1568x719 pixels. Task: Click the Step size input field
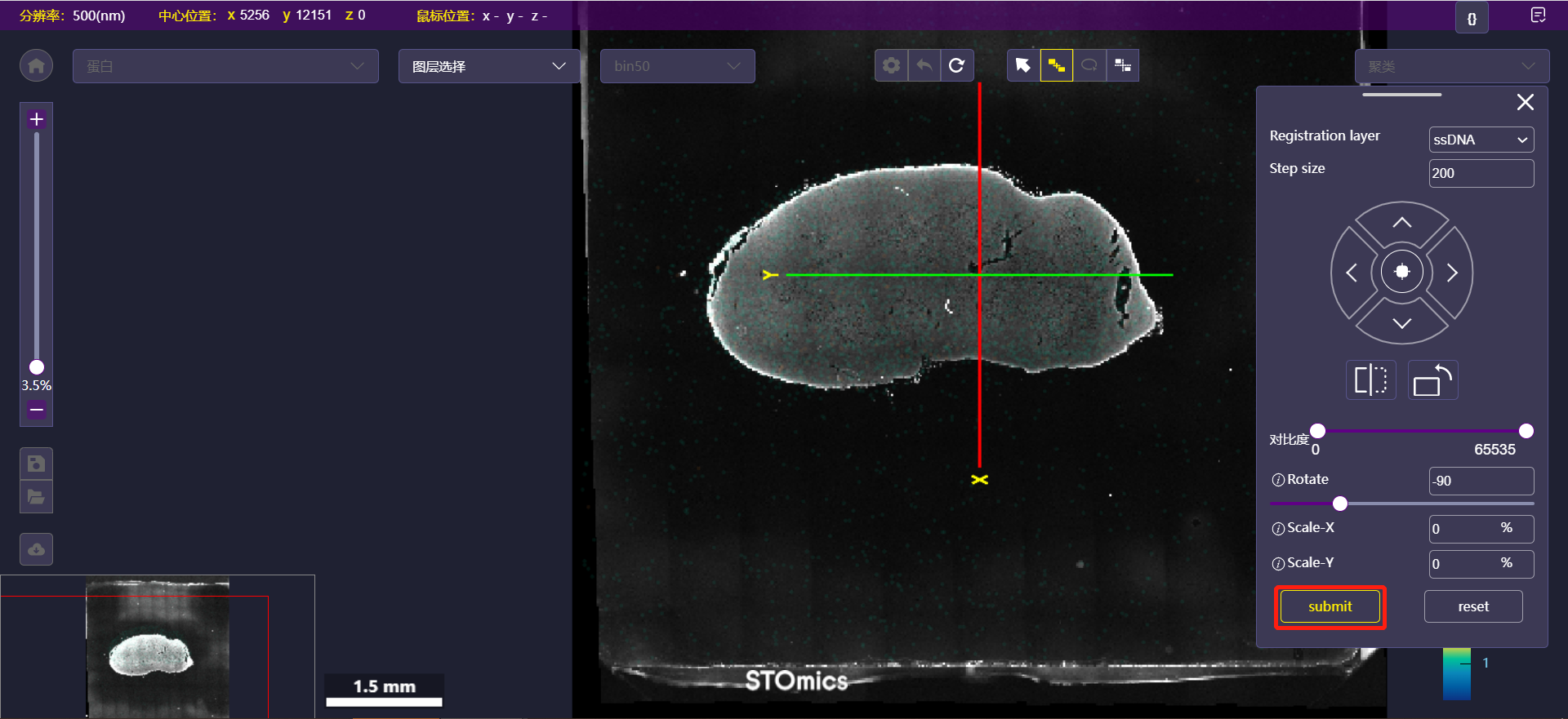point(1481,173)
